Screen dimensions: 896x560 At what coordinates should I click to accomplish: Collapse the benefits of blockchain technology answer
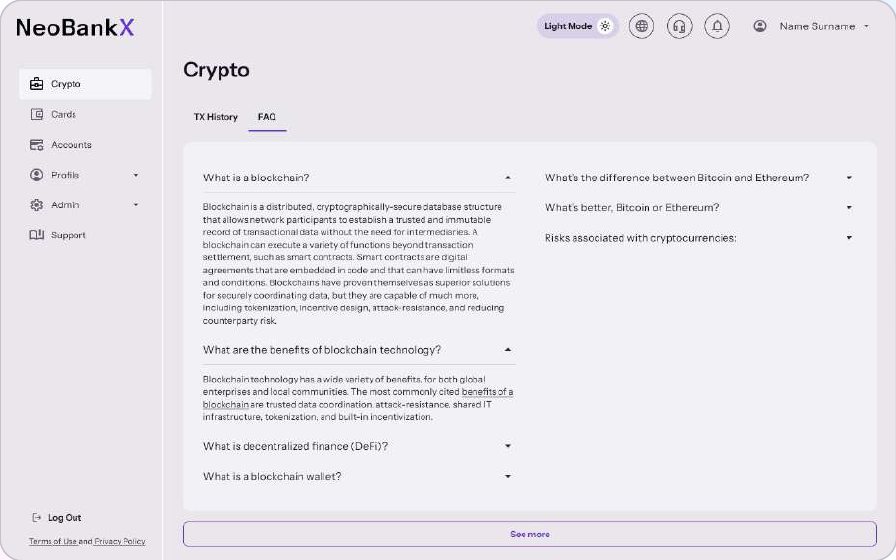click(x=507, y=350)
